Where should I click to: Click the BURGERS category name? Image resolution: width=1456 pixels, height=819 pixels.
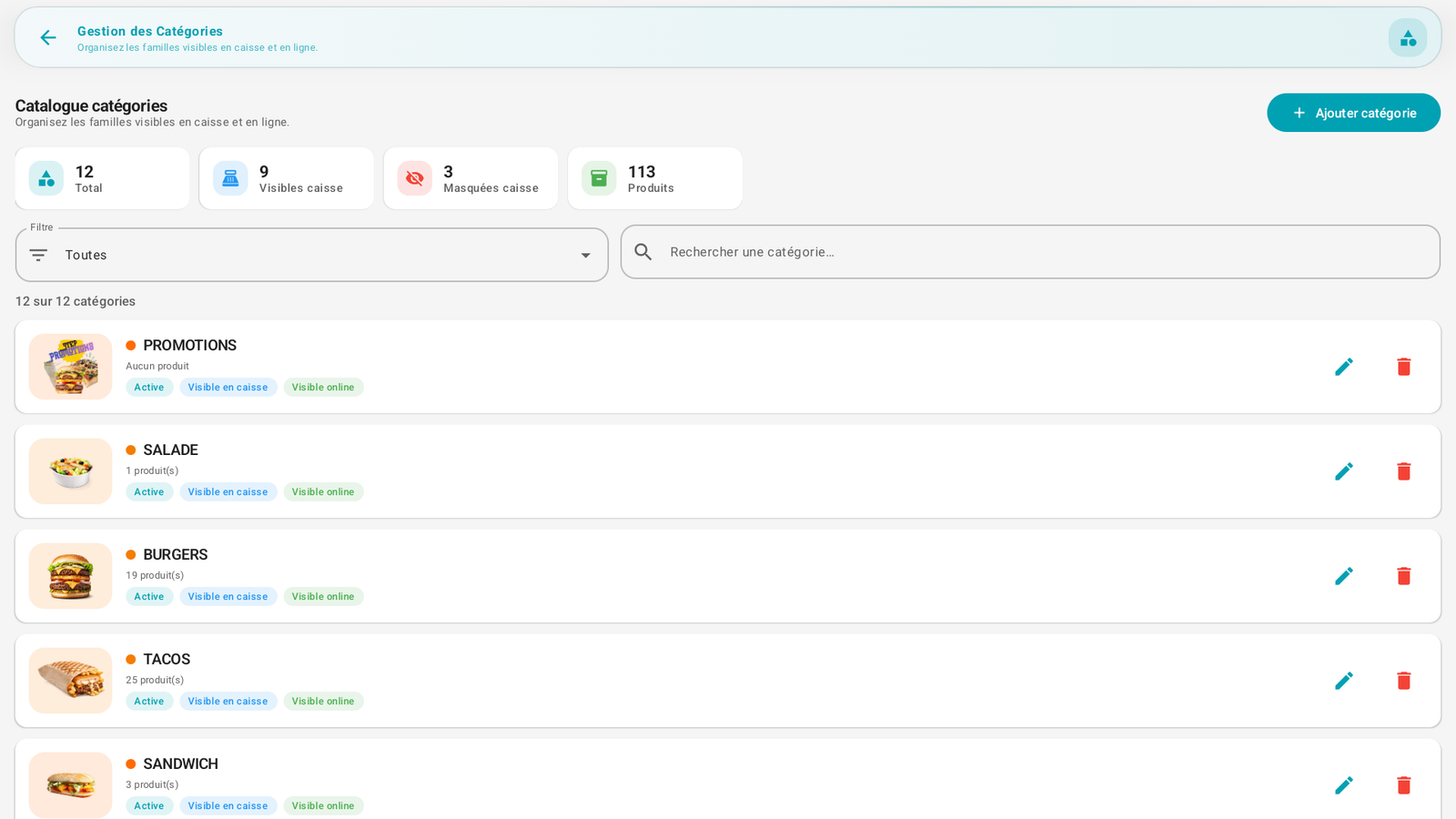pos(175,554)
